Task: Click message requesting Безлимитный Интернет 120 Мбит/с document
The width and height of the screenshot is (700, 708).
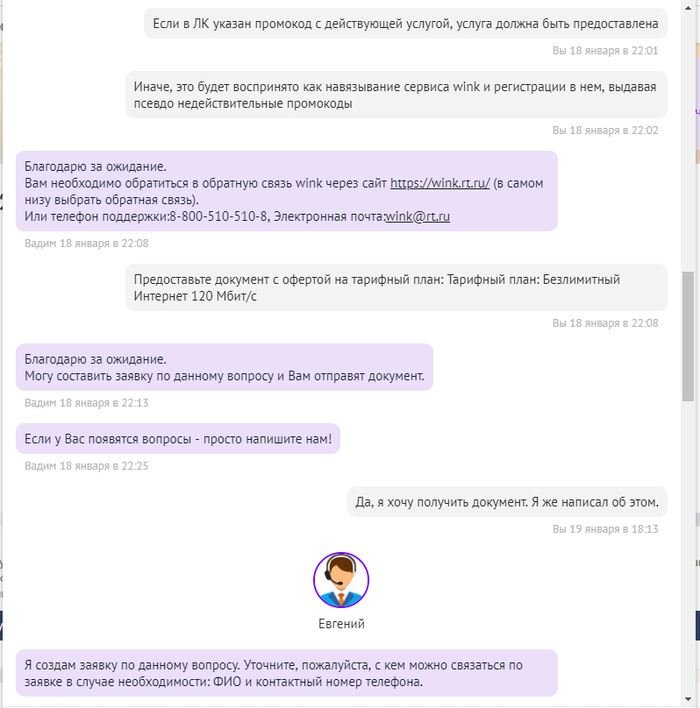Action: pos(396,288)
